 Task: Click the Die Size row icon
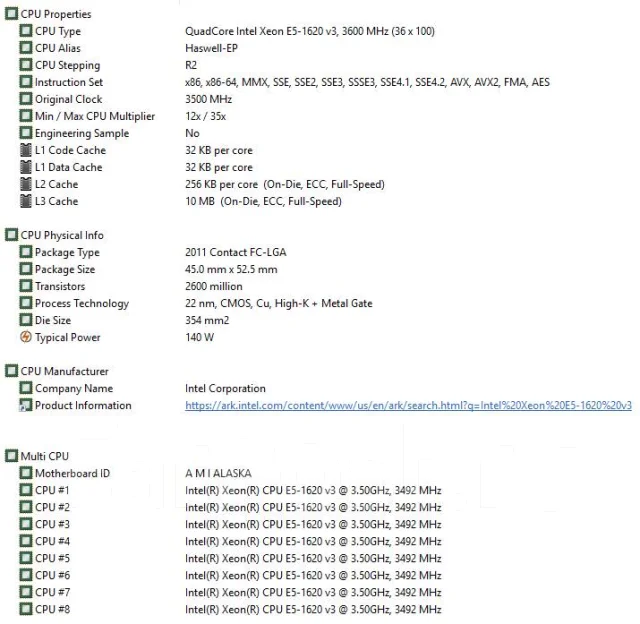click(x=26, y=320)
